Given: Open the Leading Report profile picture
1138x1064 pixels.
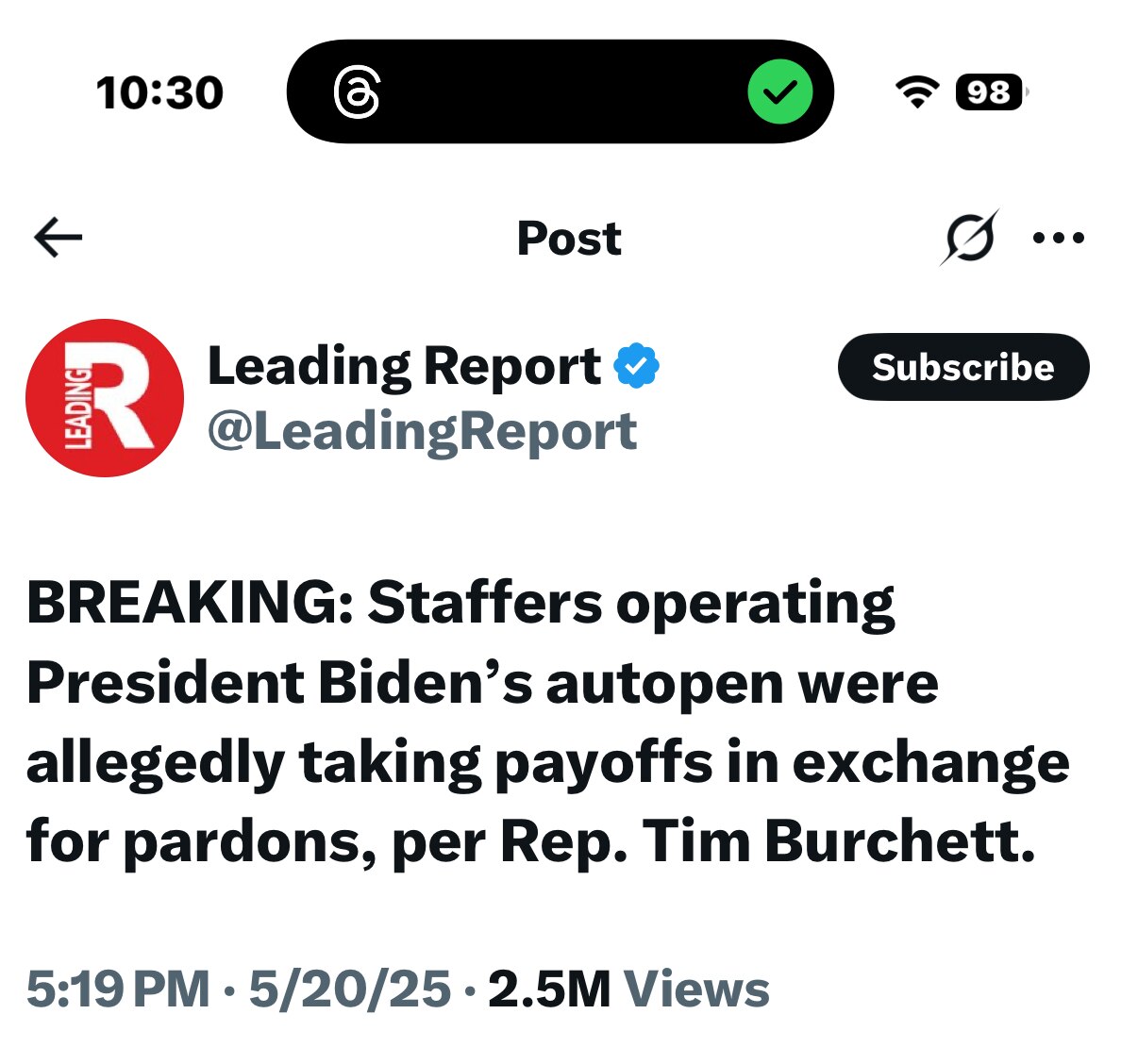Looking at the screenshot, I should pos(105,397).
